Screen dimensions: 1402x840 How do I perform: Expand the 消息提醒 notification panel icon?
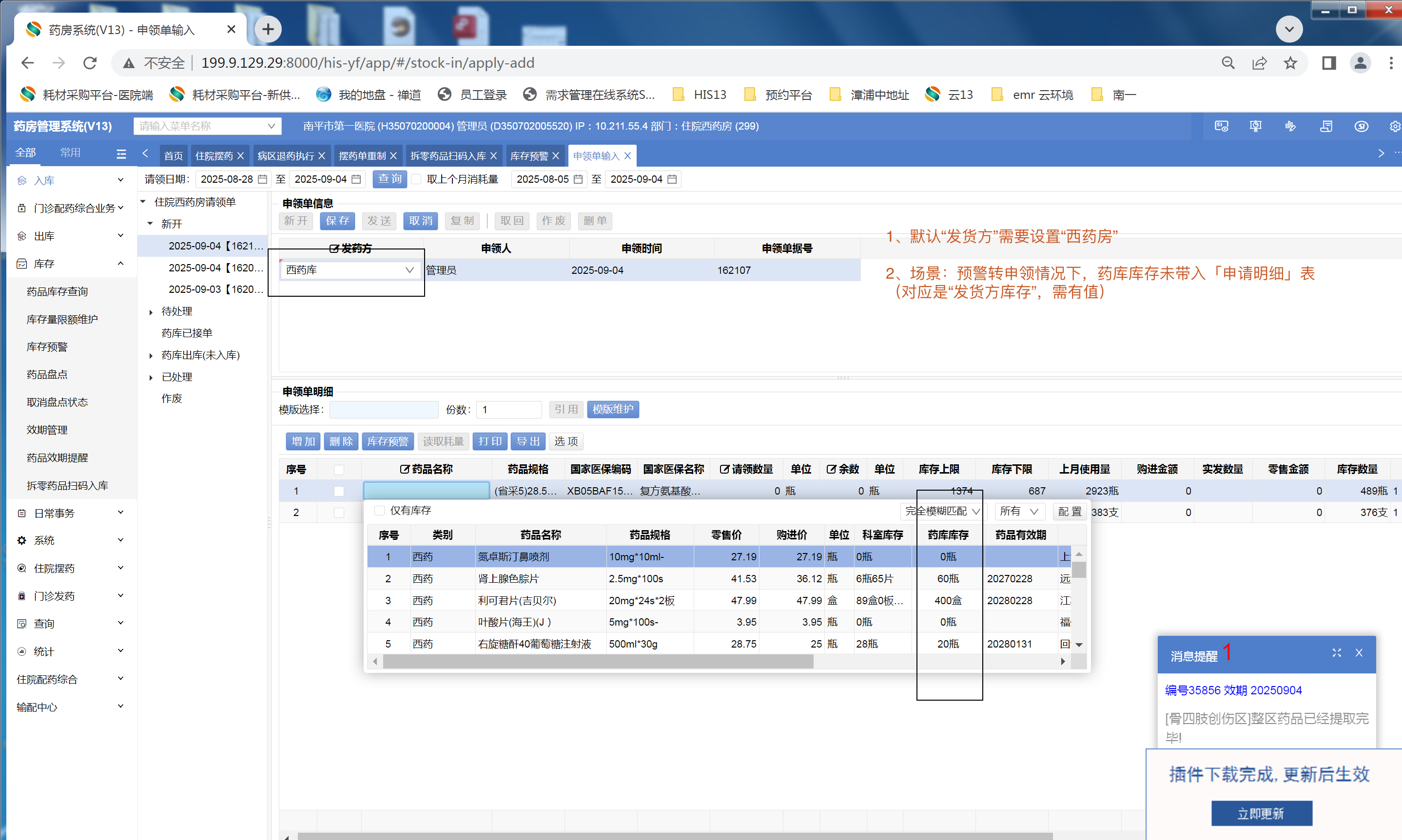click(x=1336, y=652)
